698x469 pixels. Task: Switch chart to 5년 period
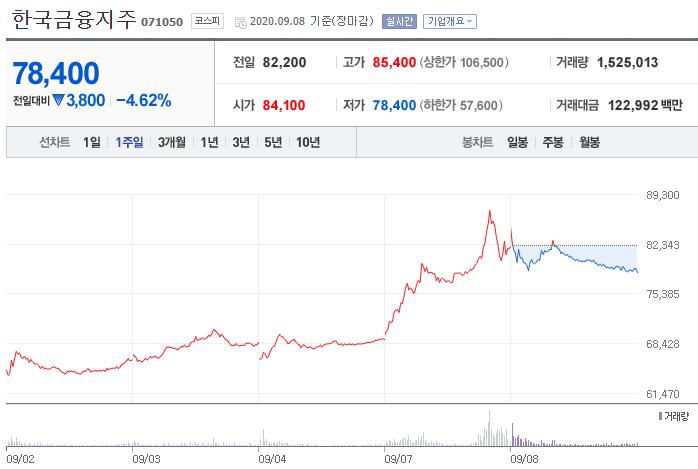(x=273, y=142)
